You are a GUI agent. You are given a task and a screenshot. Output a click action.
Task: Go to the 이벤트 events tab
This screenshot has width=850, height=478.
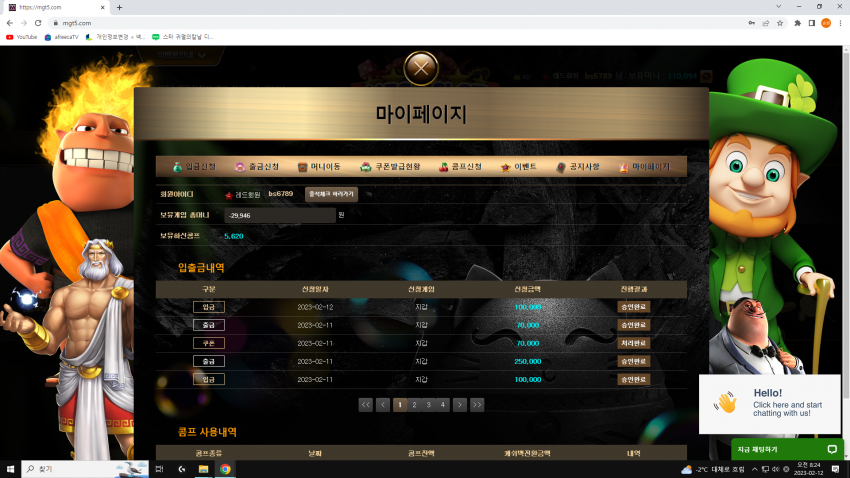[x=519, y=167]
